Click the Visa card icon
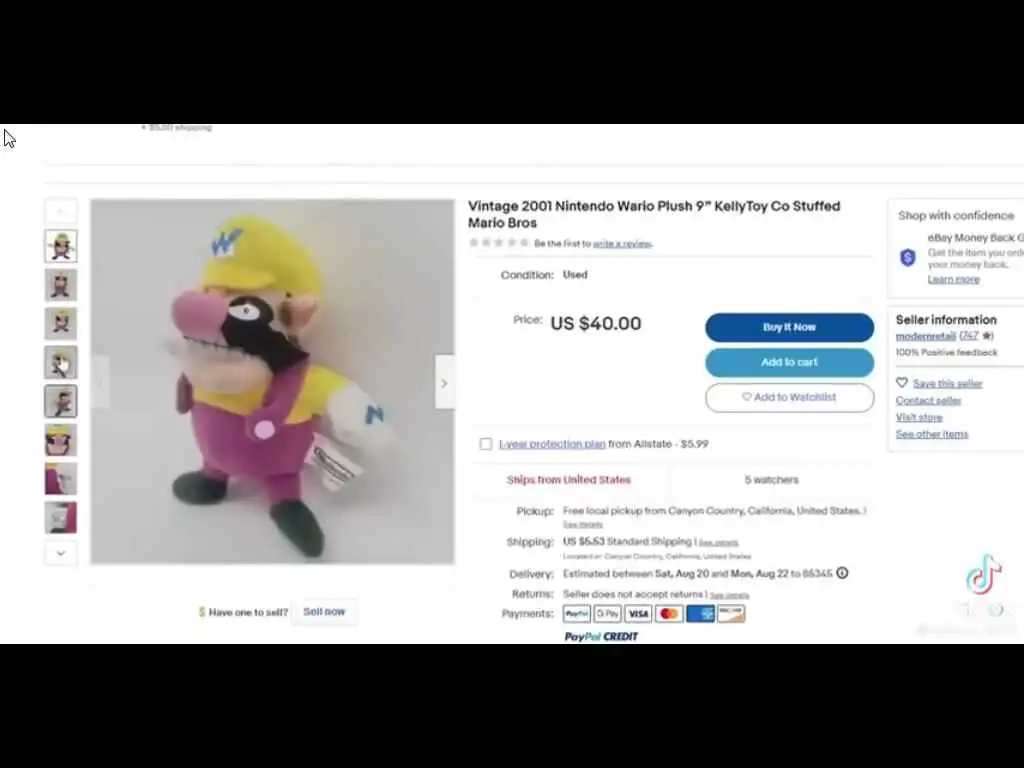 coord(638,614)
